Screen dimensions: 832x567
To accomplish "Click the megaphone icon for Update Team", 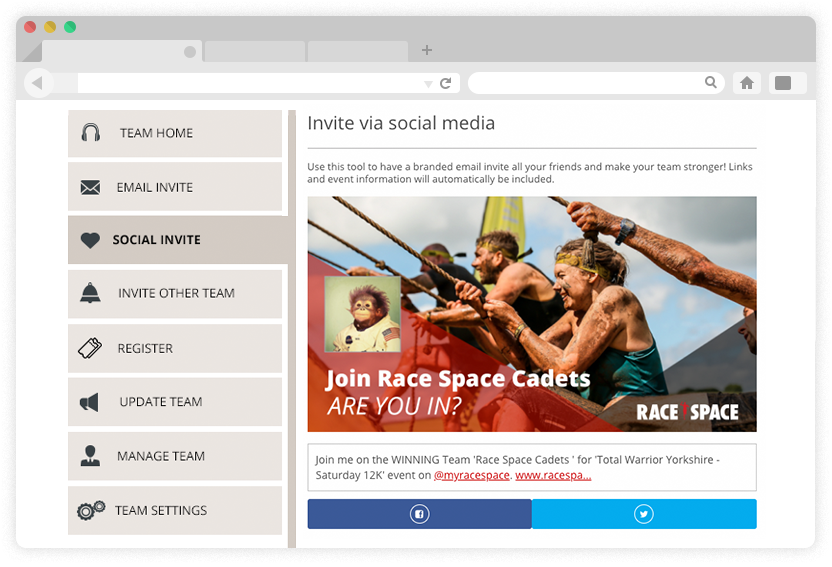I will coord(90,403).
